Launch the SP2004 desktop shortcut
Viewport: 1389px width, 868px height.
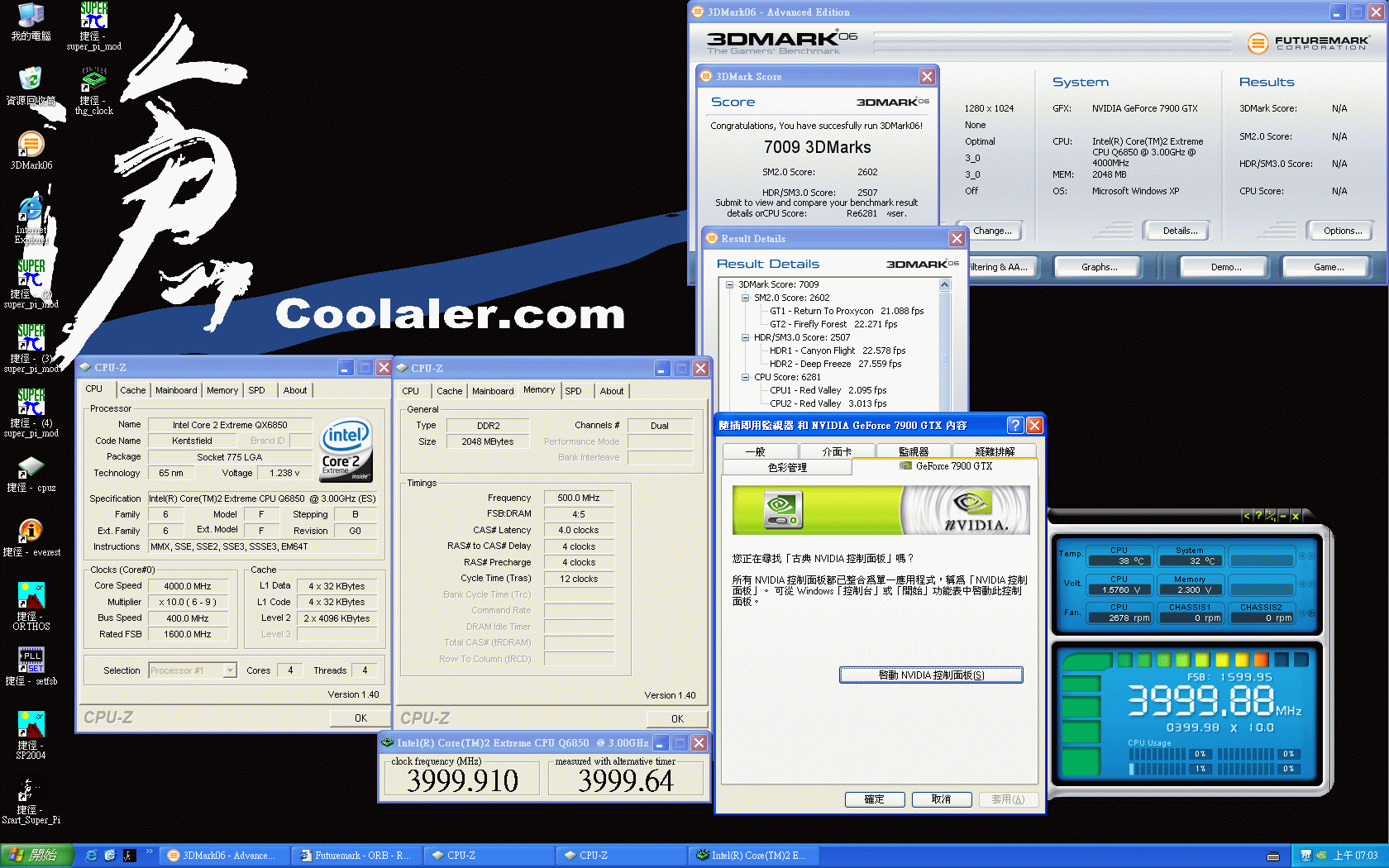(x=31, y=736)
